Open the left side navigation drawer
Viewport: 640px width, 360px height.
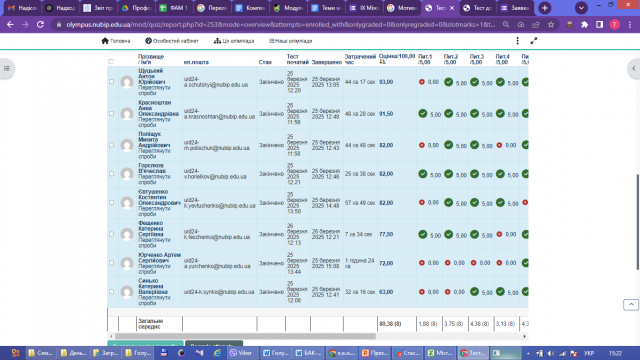[x=7, y=68]
